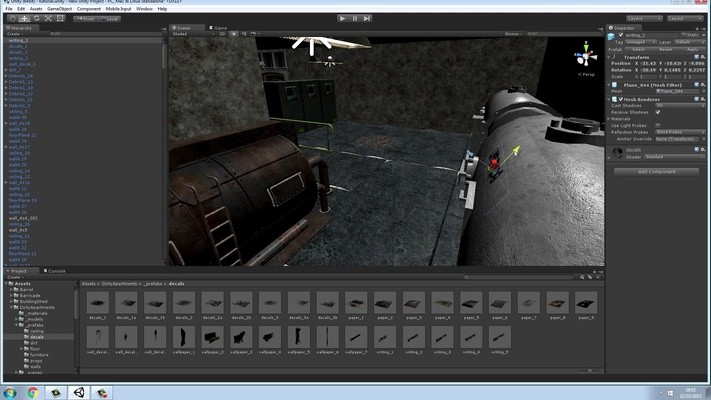The width and height of the screenshot is (711, 400).
Task: Click the Play button
Action: (343, 19)
